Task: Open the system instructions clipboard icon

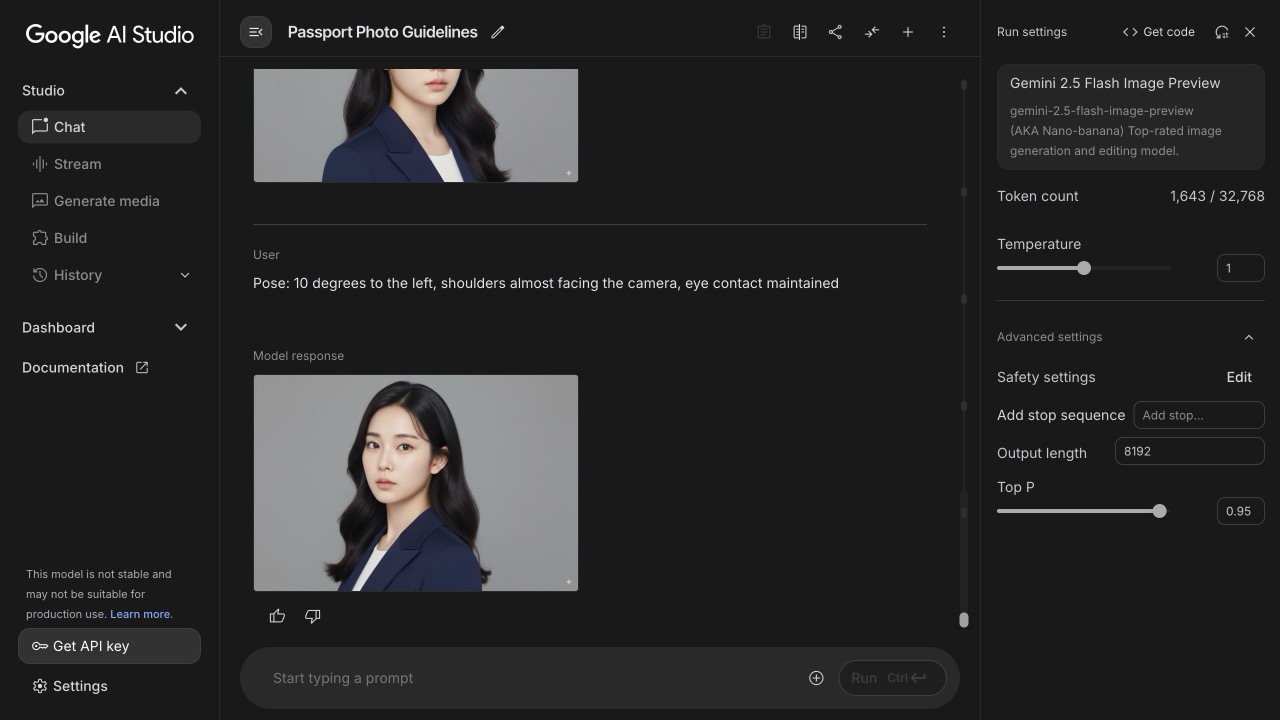Action: coord(764,32)
